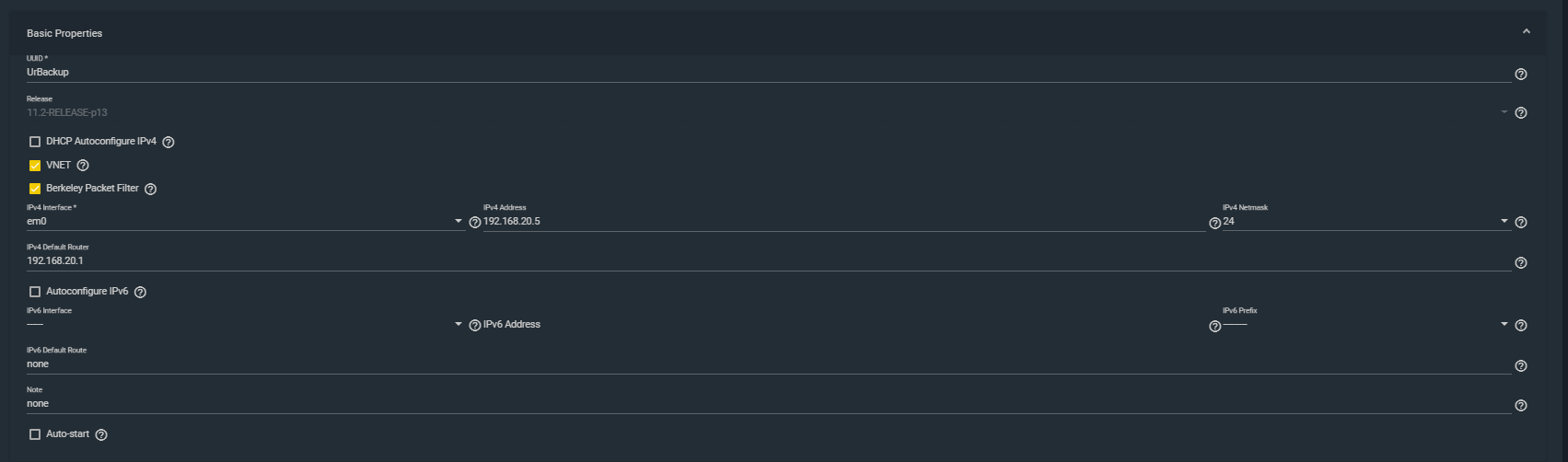Click help icon for the Note field

[x=1520, y=405]
